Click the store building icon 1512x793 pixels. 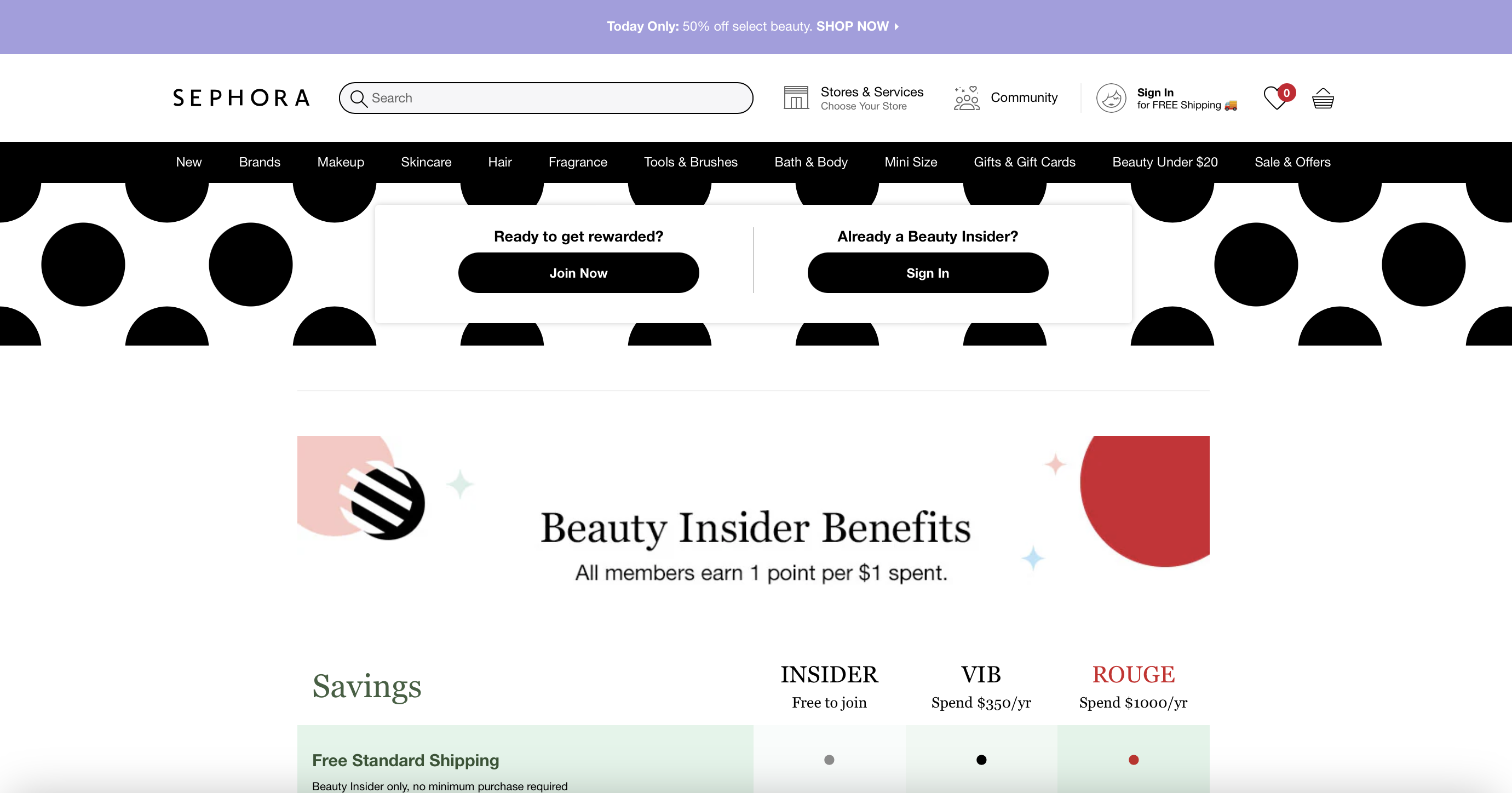(x=796, y=97)
